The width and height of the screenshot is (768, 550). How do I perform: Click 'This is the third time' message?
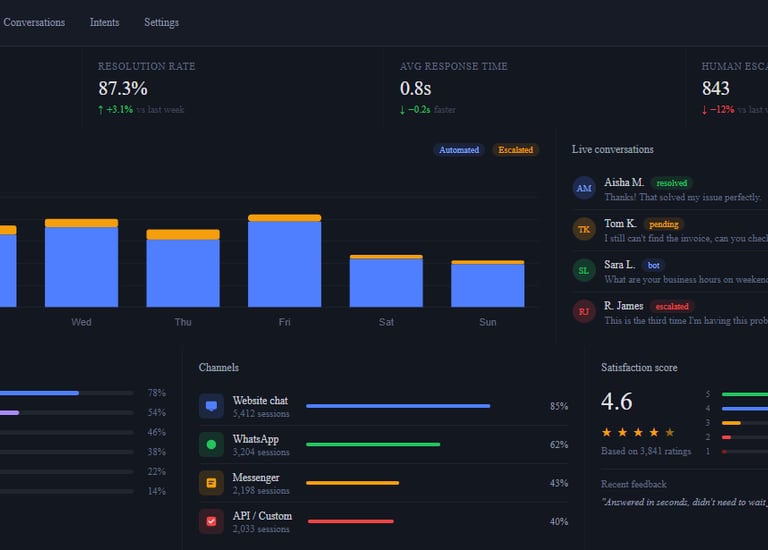686,321
